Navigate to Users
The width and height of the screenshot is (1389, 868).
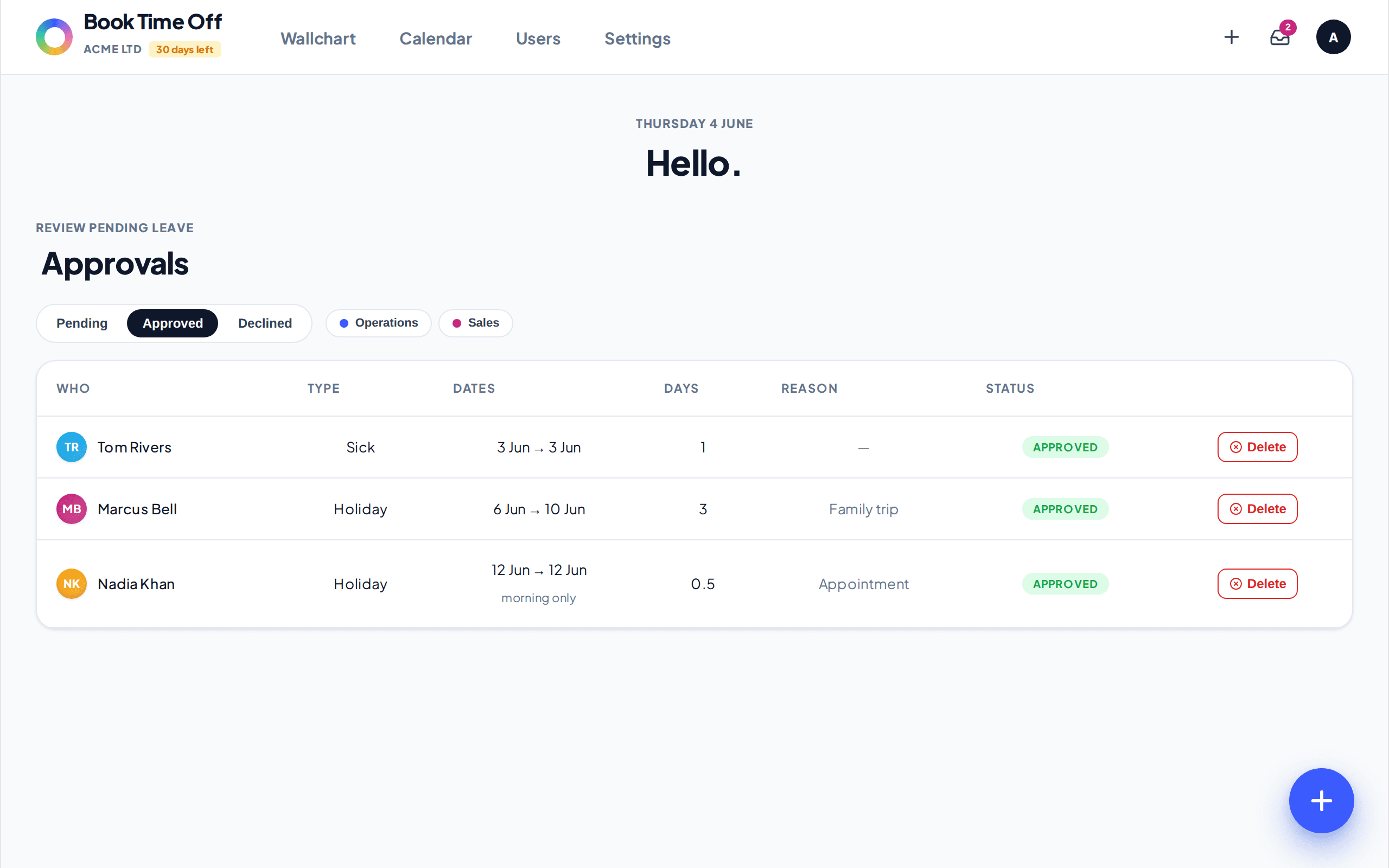538,39
